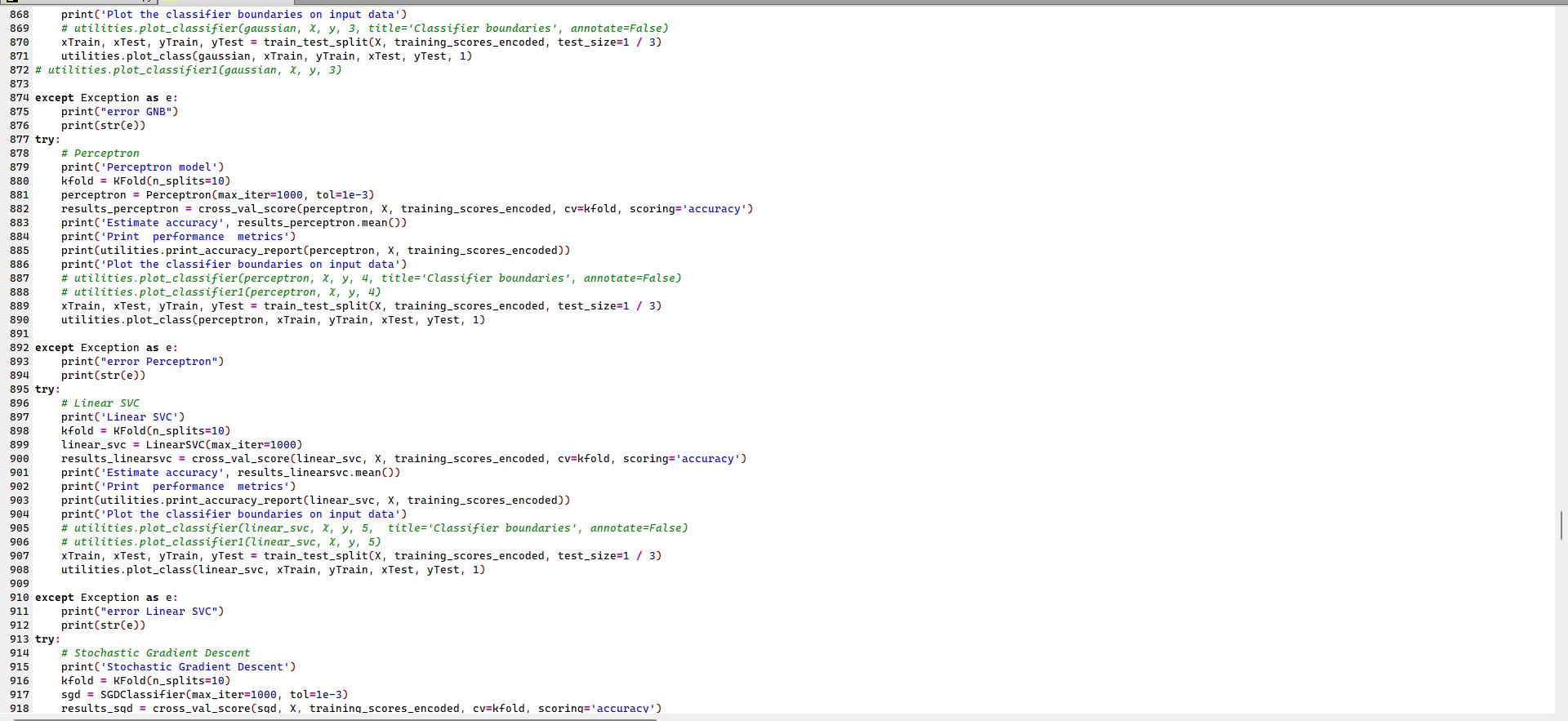
Task: Click the vertical scrollbar thumb beside the code
Action: [x=1561, y=525]
